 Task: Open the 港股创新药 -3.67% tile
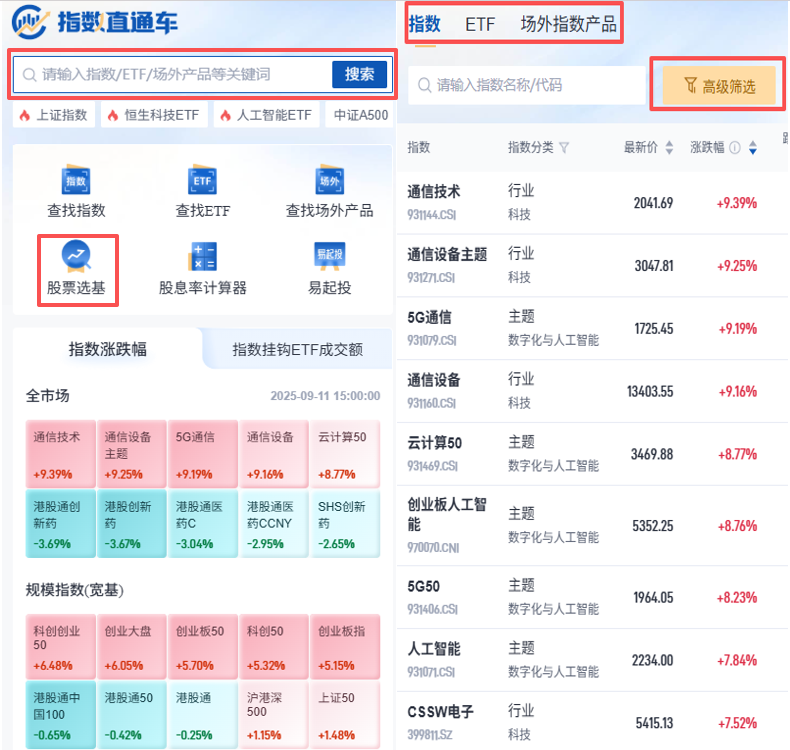tap(131, 524)
